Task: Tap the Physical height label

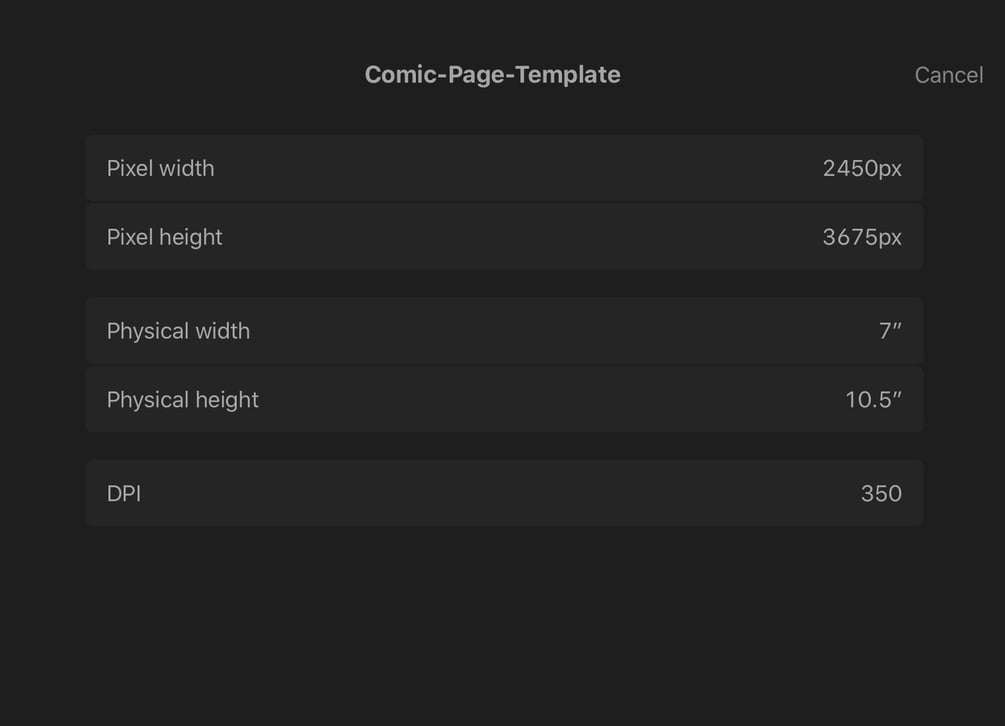Action: (x=182, y=400)
